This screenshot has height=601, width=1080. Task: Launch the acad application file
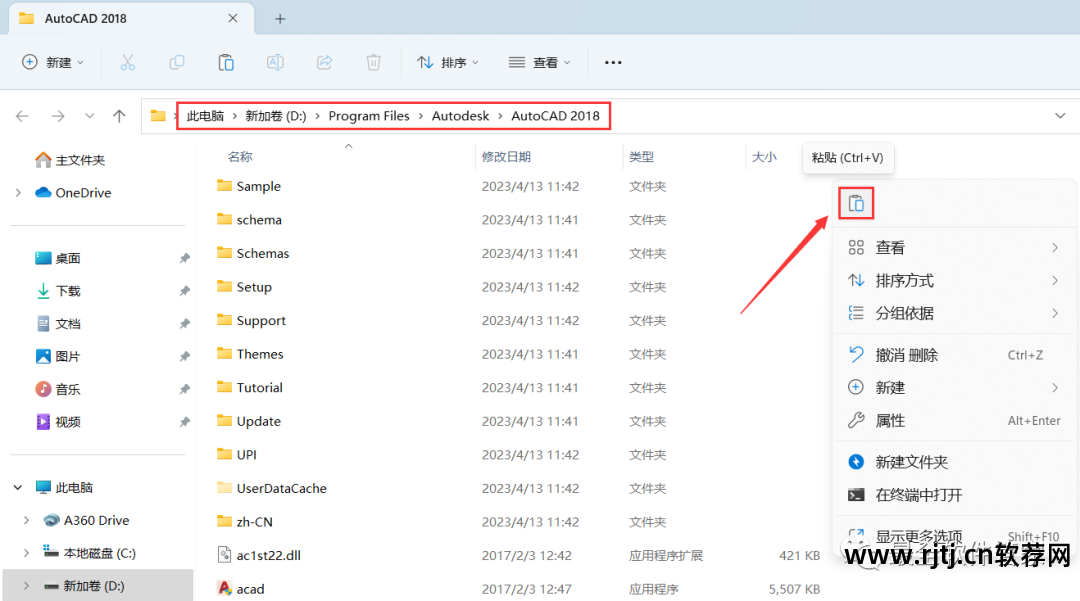[x=249, y=589]
